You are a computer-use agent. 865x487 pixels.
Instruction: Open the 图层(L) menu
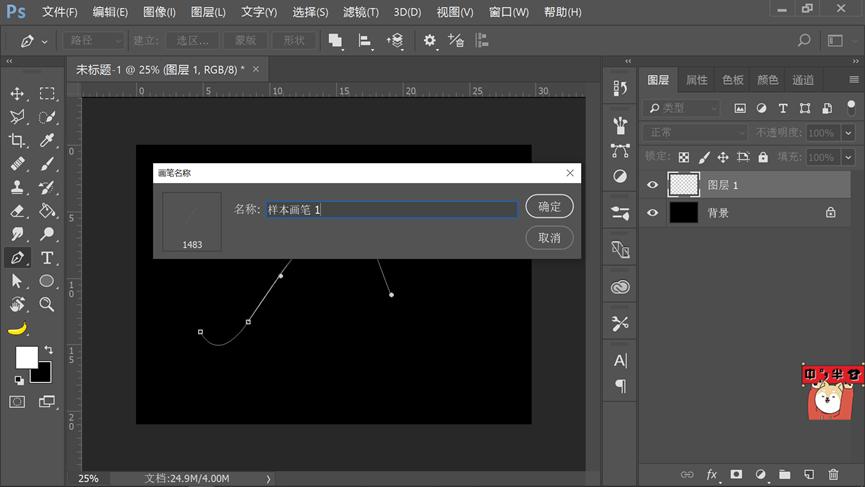click(x=208, y=12)
